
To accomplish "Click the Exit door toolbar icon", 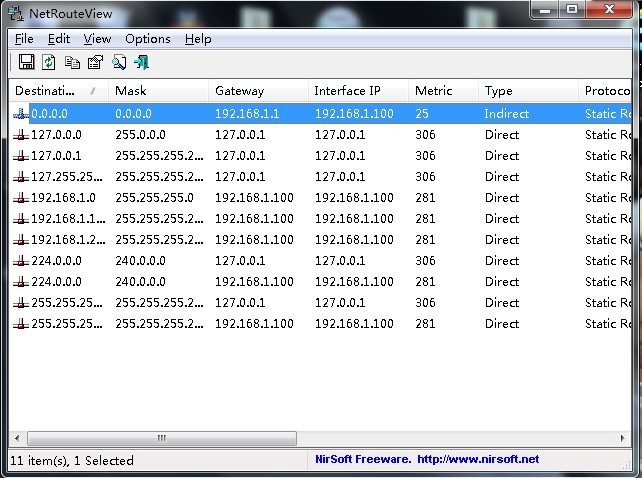I will coord(141,62).
